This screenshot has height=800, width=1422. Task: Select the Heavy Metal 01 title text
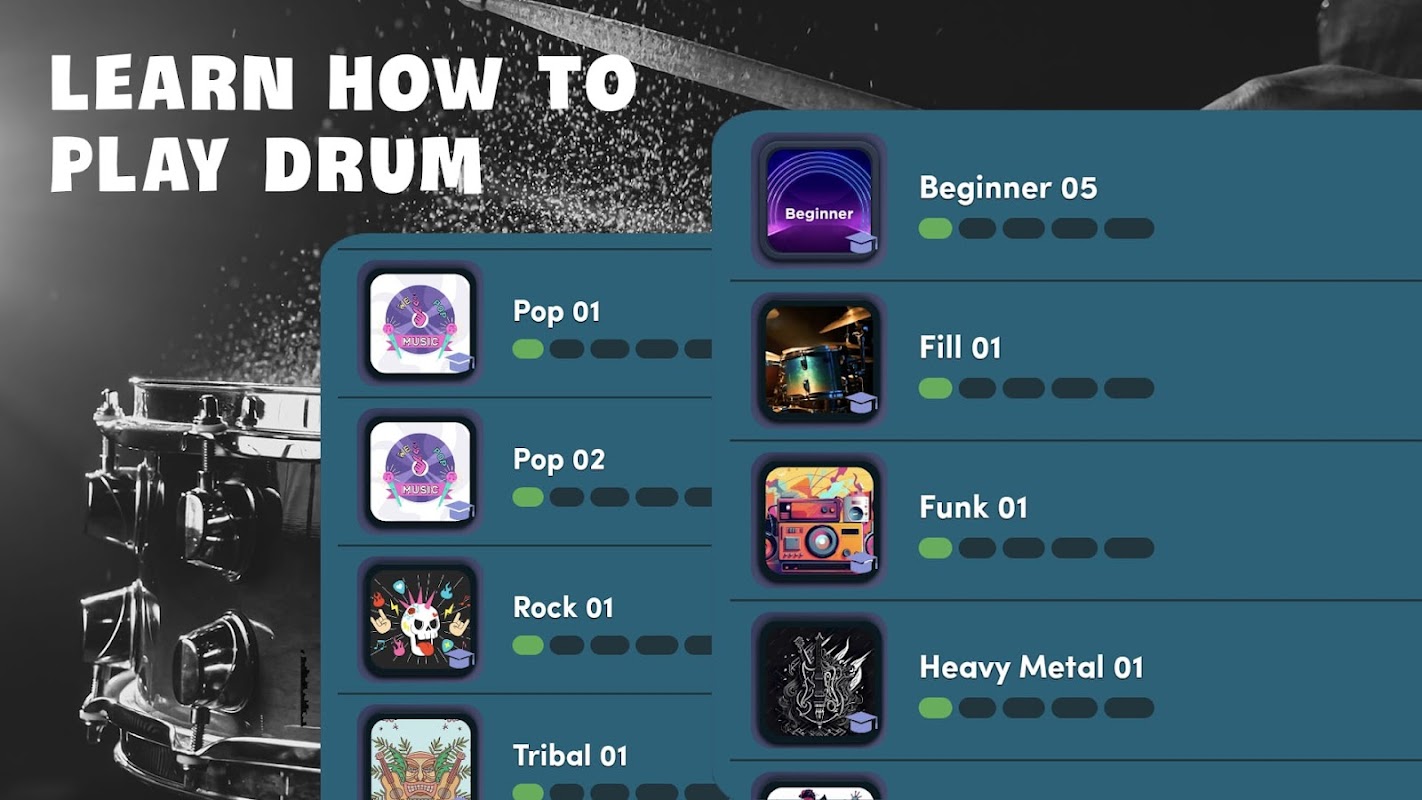1031,667
